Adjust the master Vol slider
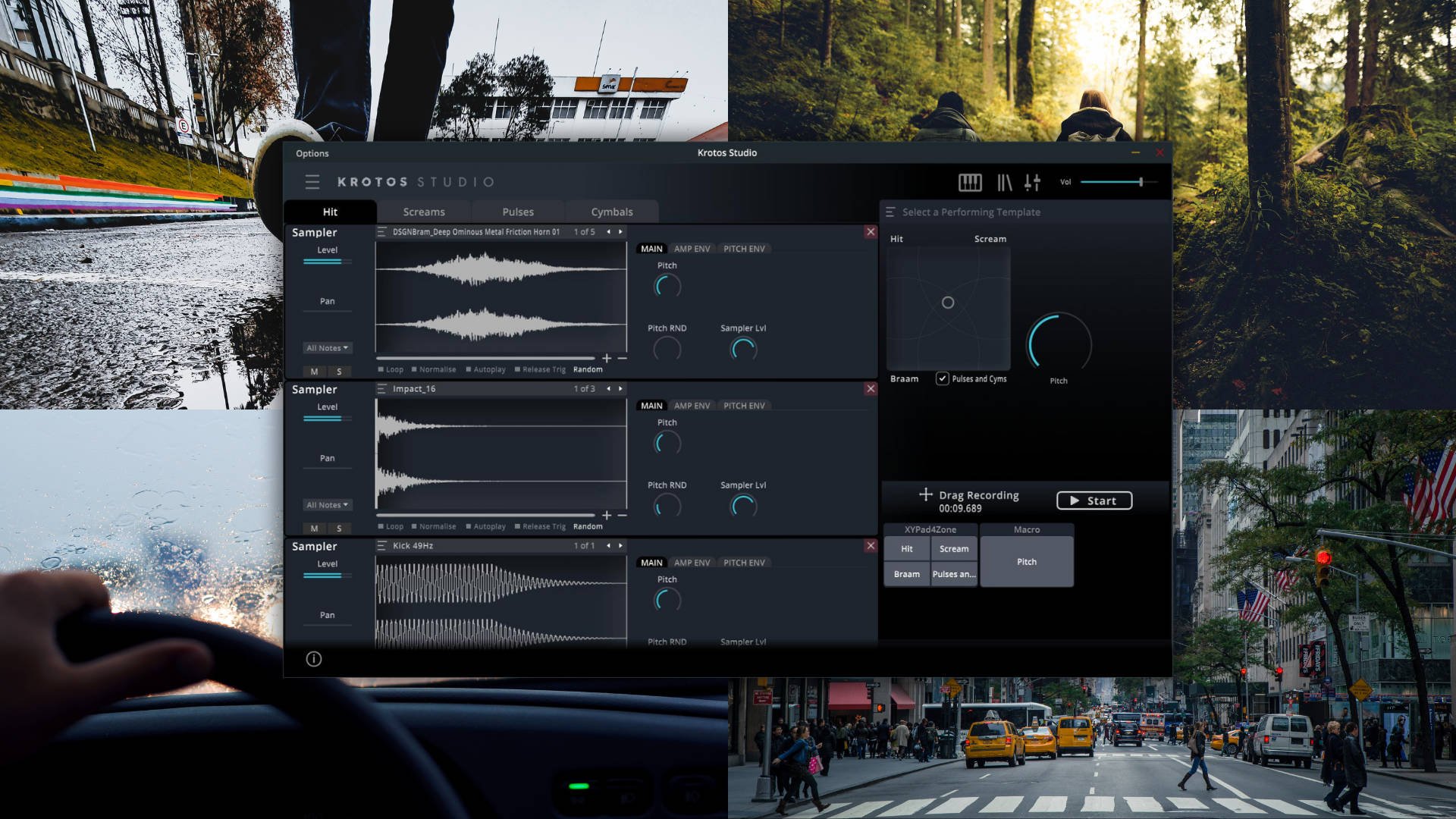 point(1140,182)
